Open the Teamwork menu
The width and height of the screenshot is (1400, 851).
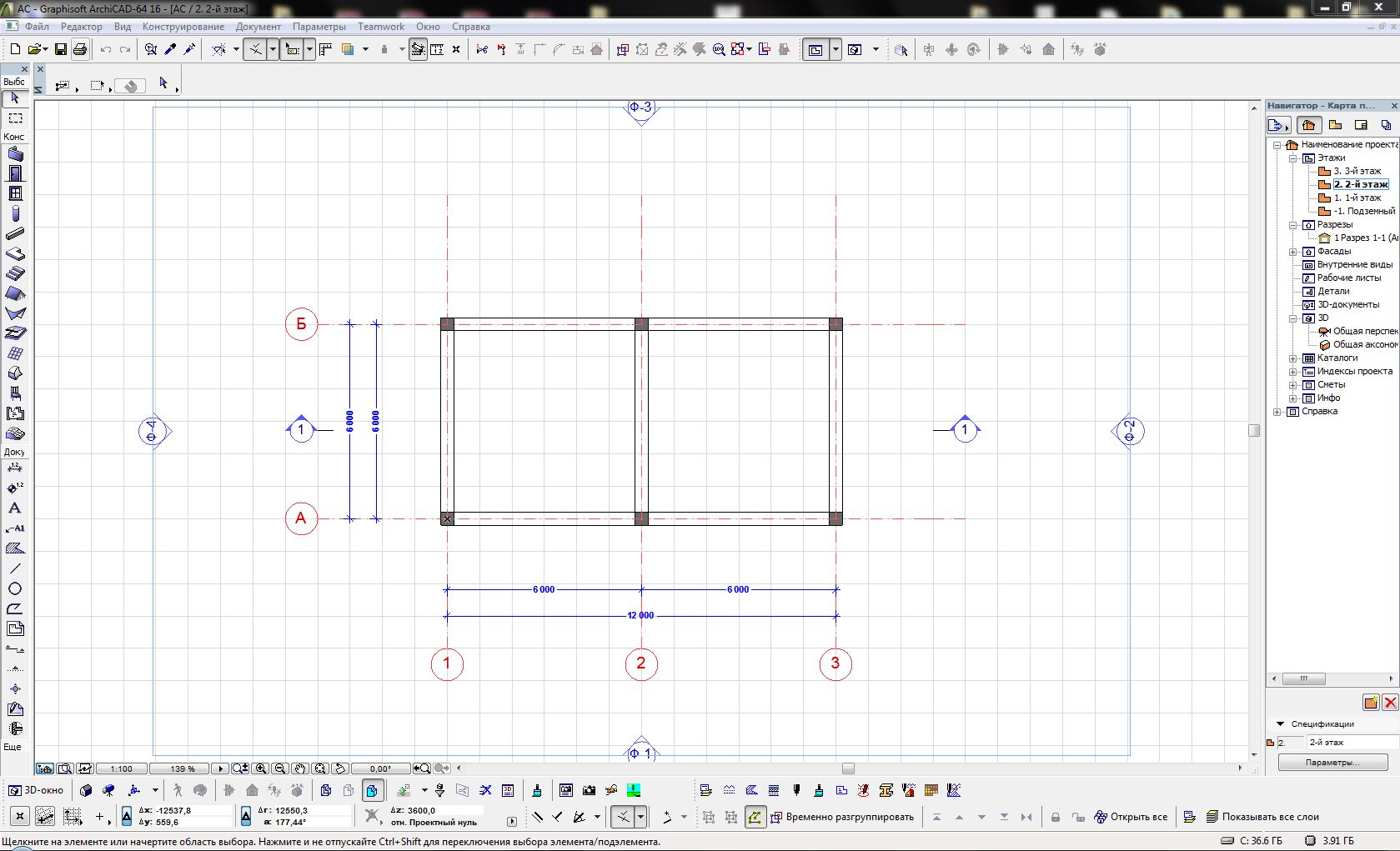coord(381,27)
